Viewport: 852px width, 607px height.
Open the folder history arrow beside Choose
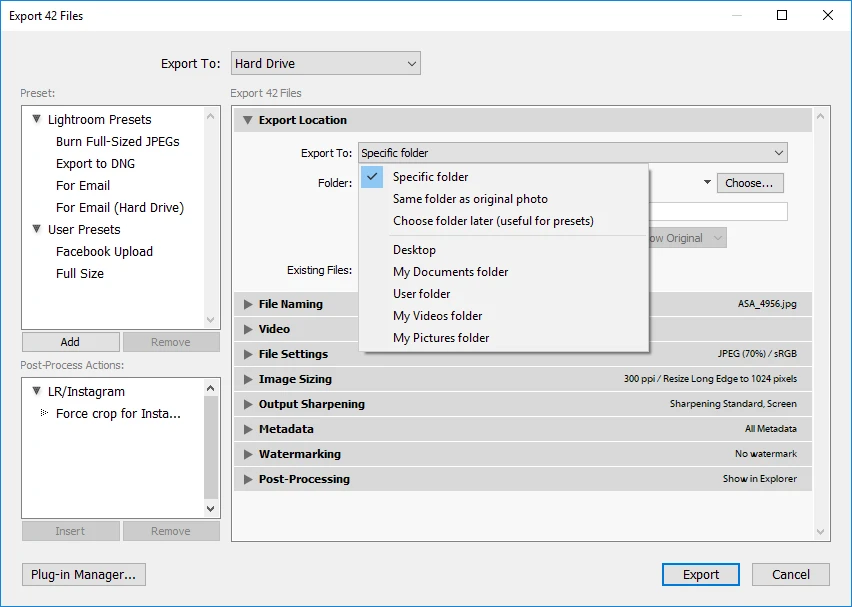point(707,183)
